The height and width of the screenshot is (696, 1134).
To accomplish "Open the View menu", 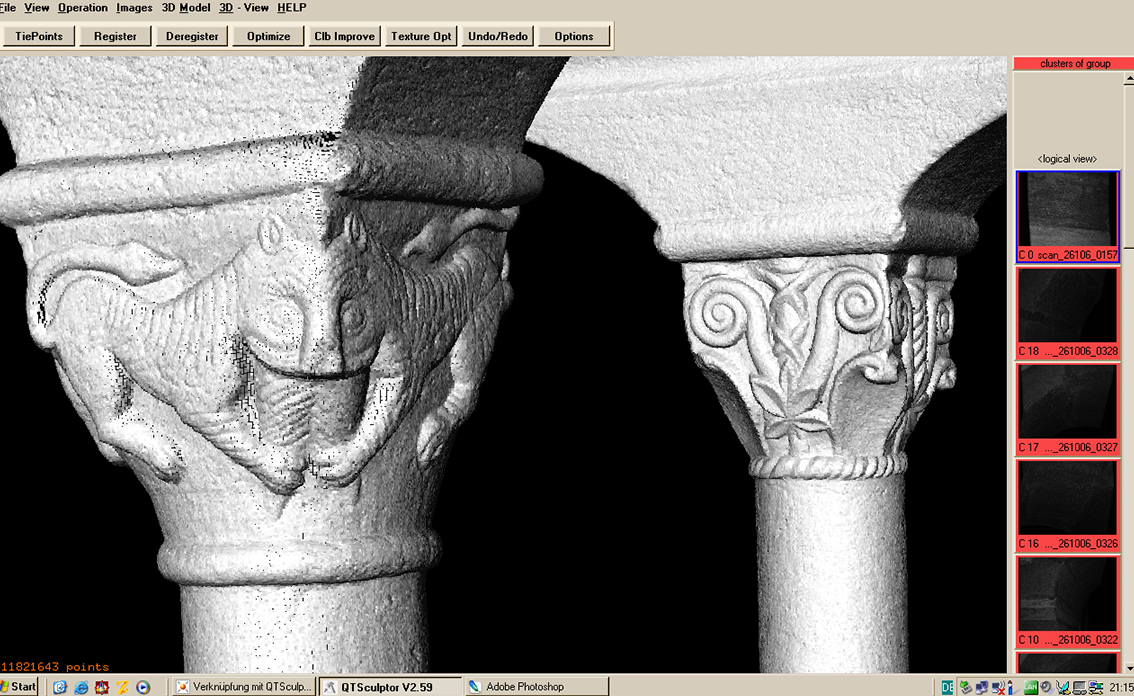I will tap(37, 8).
